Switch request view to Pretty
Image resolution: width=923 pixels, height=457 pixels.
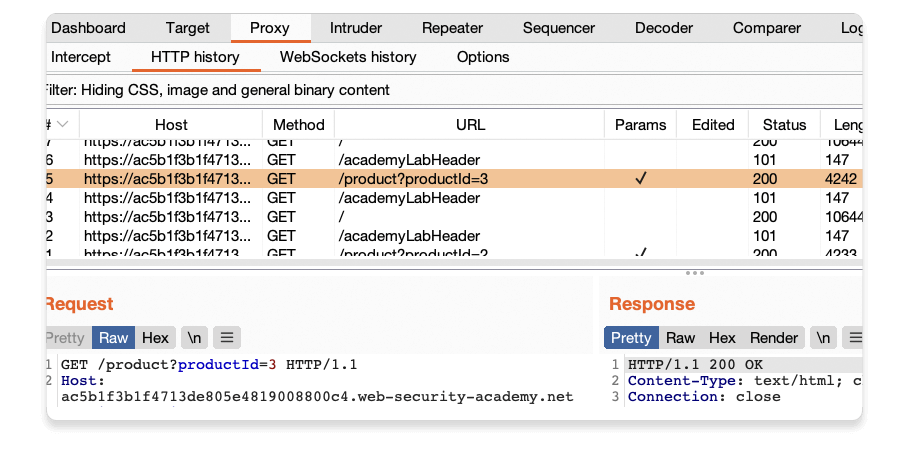pyautogui.click(x=67, y=338)
